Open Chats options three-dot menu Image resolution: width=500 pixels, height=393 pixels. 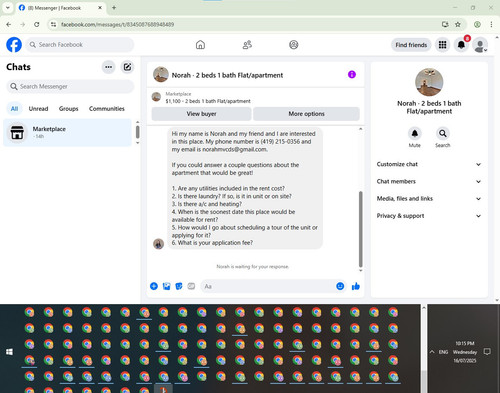pyautogui.click(x=108, y=67)
